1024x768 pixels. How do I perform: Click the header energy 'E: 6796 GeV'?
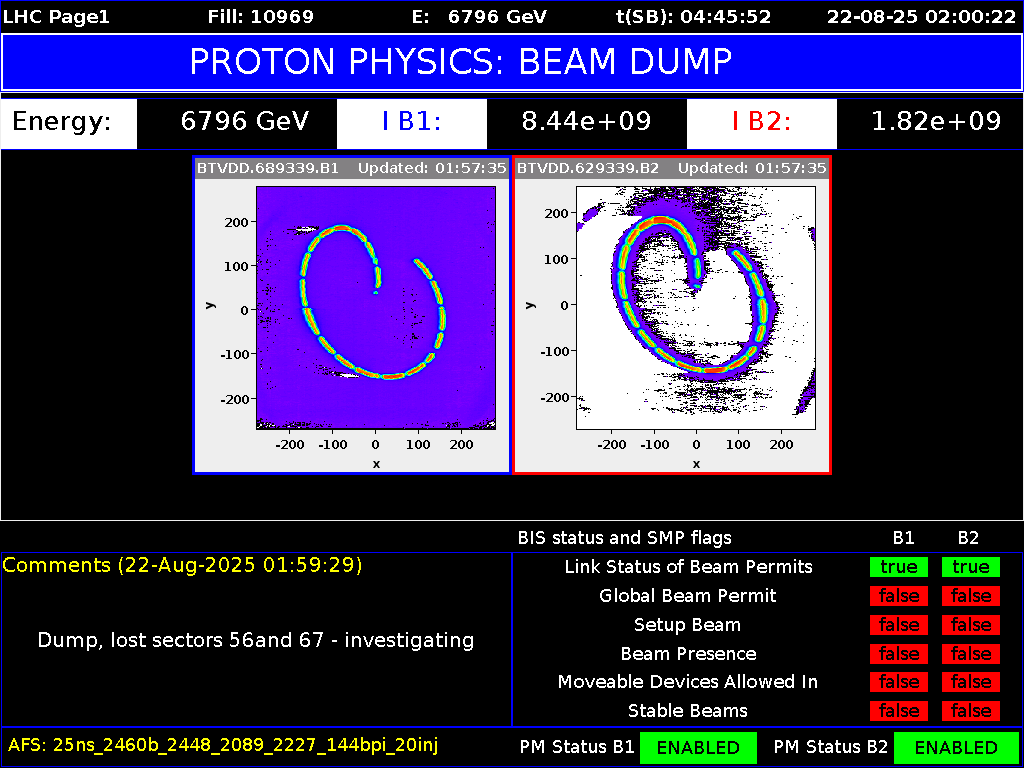coord(479,16)
